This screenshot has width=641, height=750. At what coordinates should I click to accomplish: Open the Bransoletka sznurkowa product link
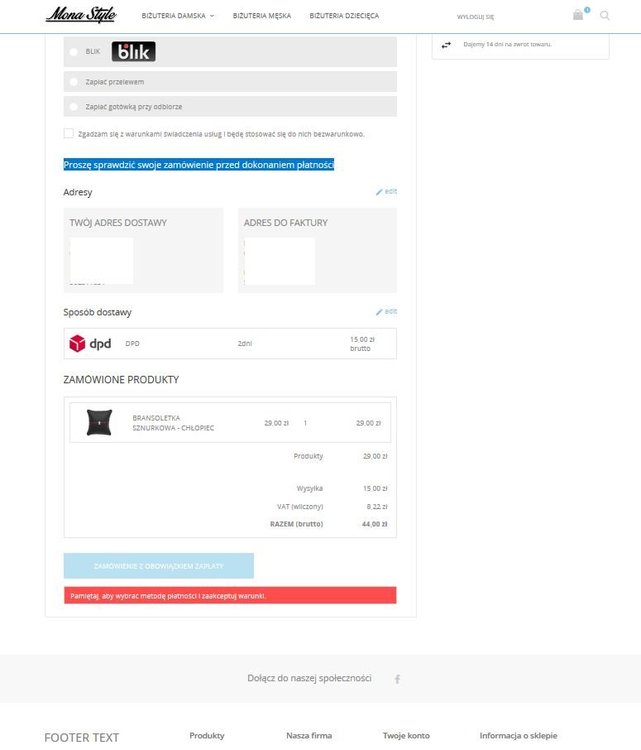click(173, 423)
